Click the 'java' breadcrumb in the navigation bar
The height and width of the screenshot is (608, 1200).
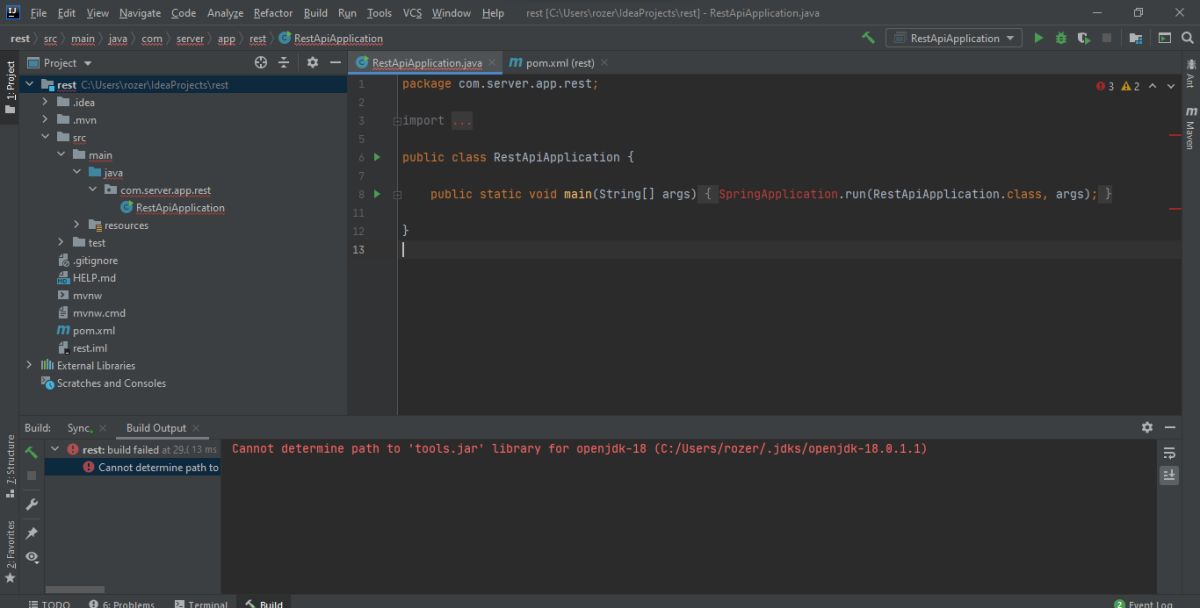117,39
